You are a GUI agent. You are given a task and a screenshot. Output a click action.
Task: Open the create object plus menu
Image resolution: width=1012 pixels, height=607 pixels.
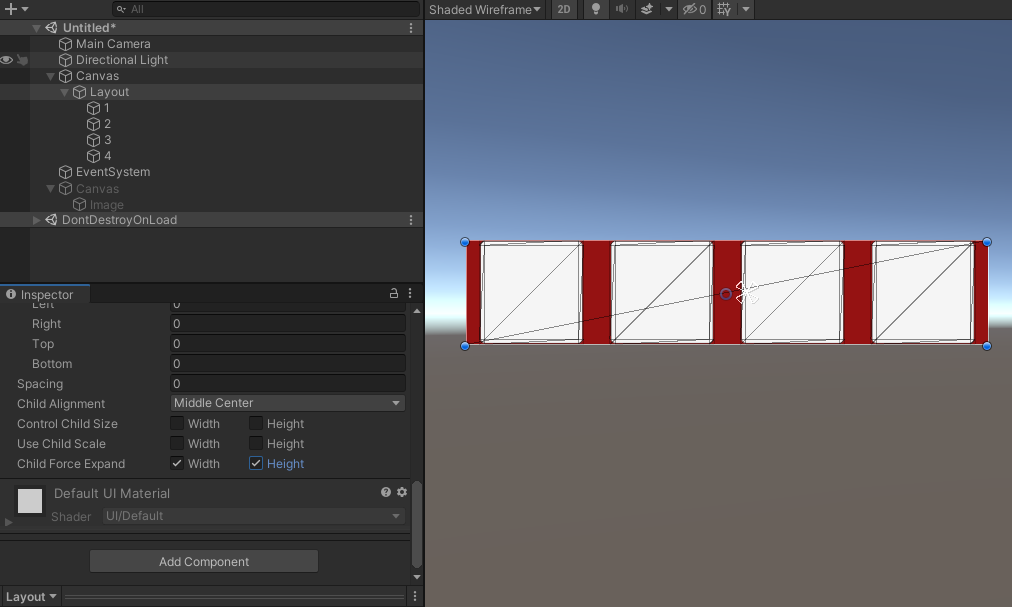pos(16,9)
